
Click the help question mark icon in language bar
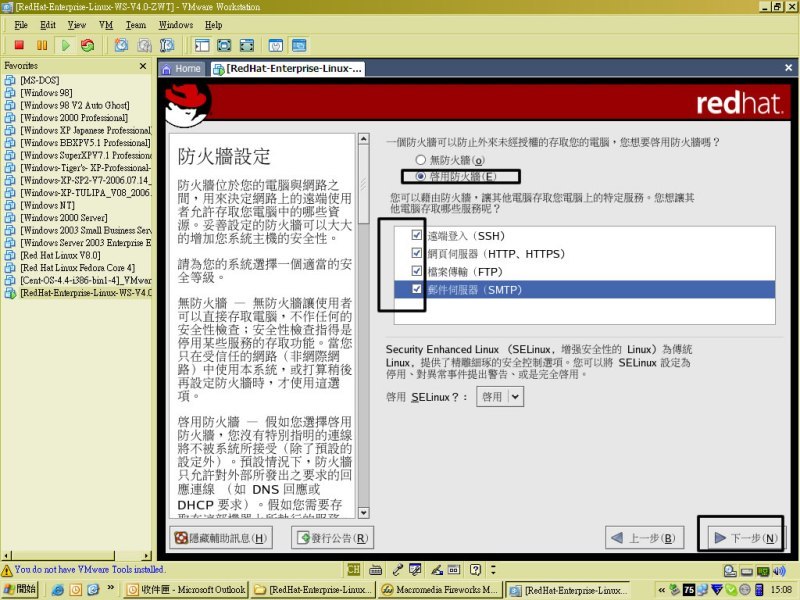(x=476, y=569)
